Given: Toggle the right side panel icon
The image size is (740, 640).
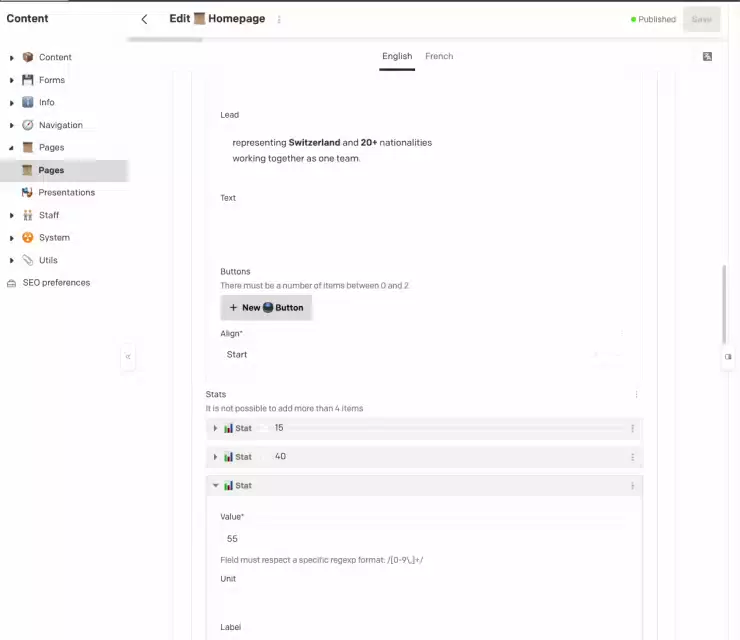Looking at the screenshot, I should [x=728, y=357].
